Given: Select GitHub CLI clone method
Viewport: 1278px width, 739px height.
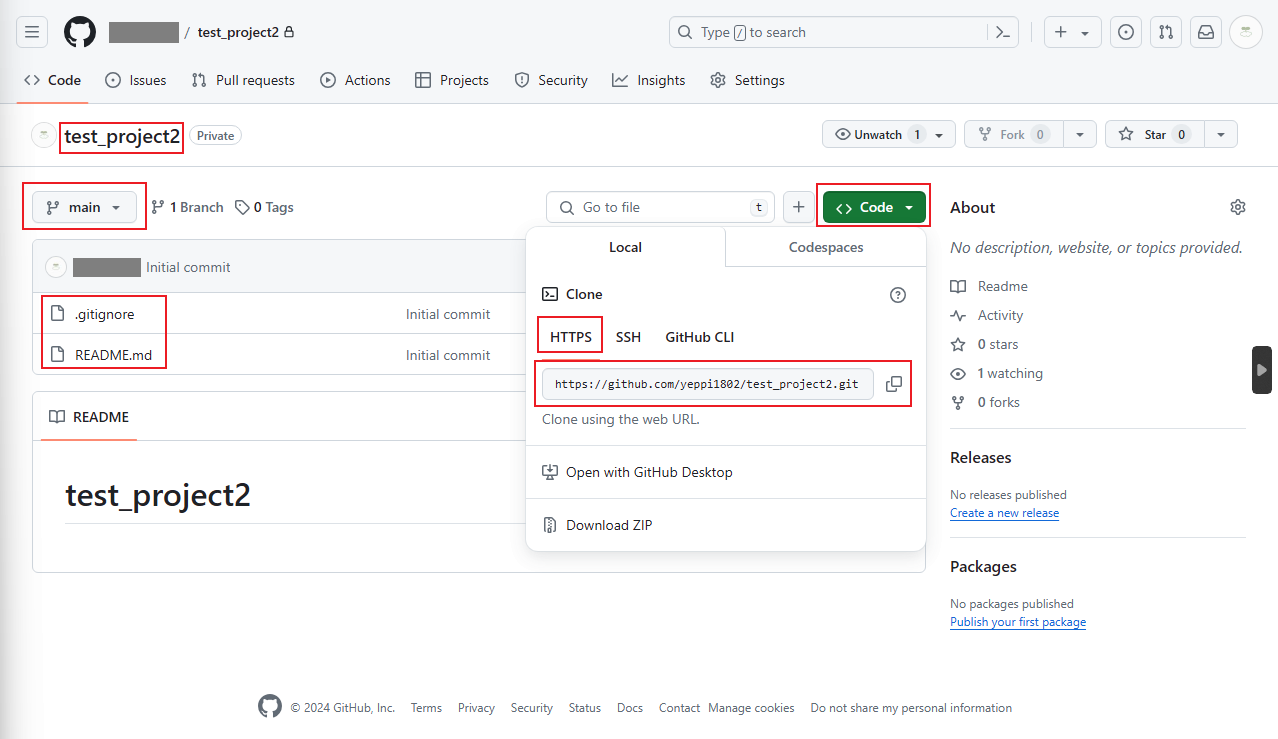Looking at the screenshot, I should 700,337.
